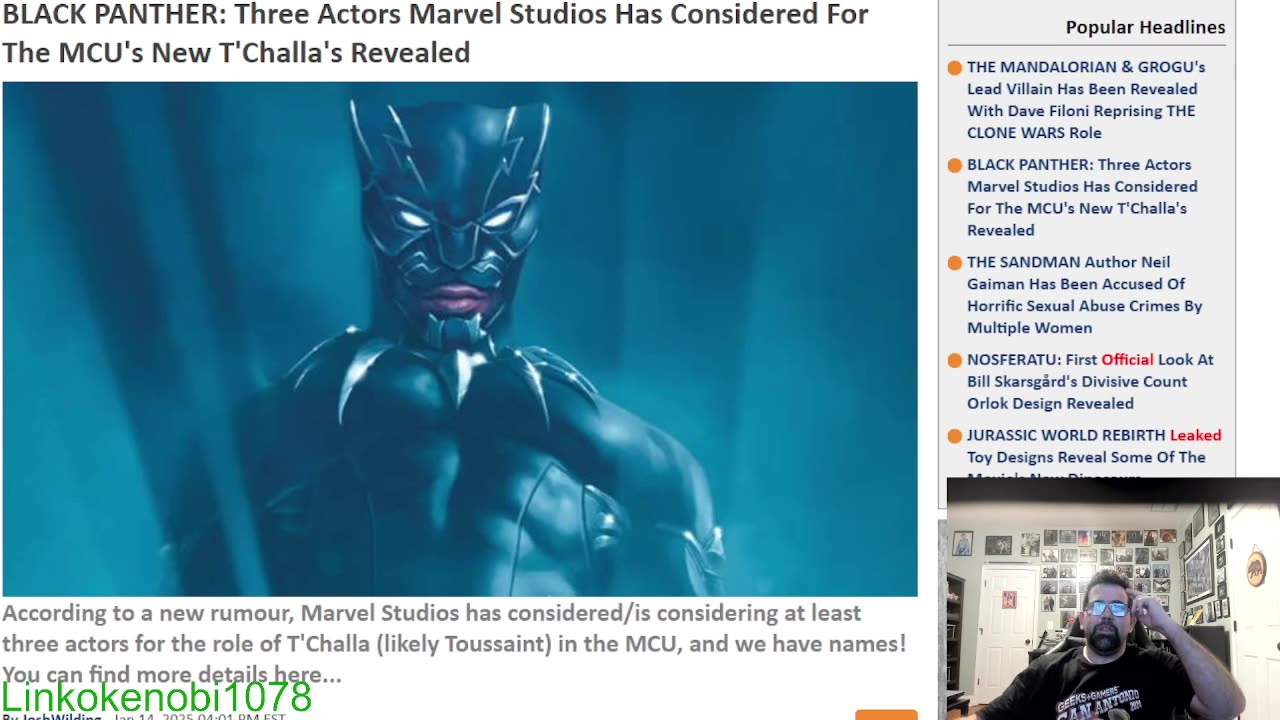Open THE SANDMAN Neil Gaiman headline link
The height and width of the screenshot is (720, 1280).
1084,295
